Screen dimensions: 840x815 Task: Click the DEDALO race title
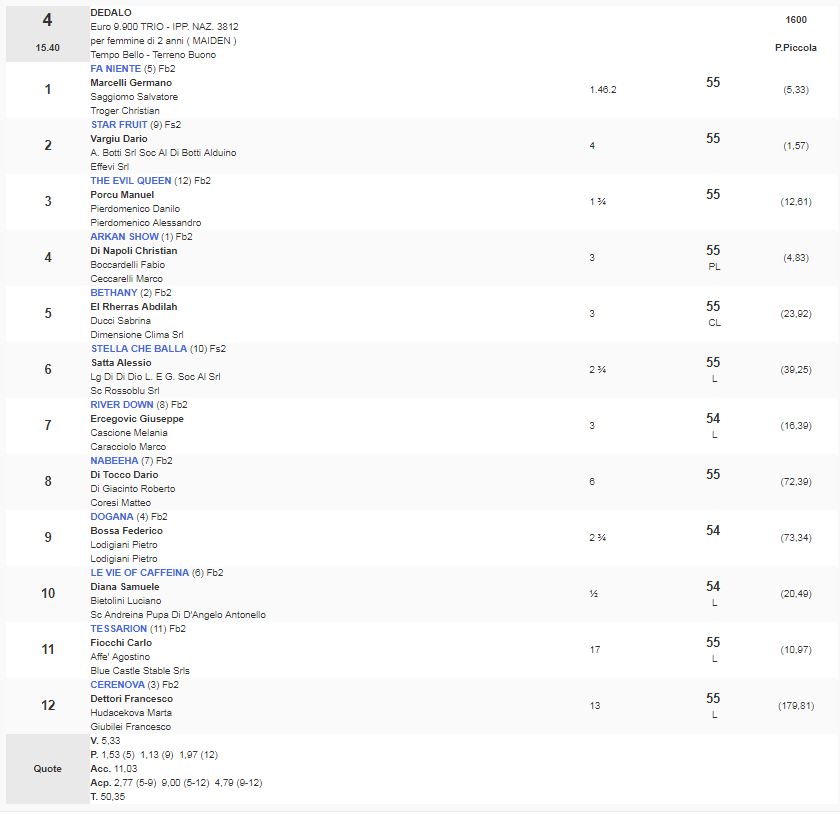(110, 13)
